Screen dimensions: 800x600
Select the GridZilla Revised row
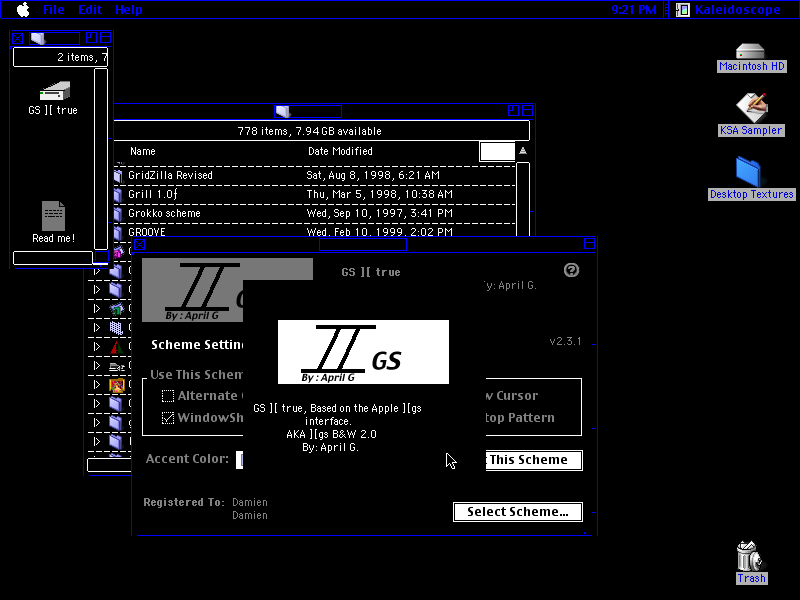coord(314,176)
